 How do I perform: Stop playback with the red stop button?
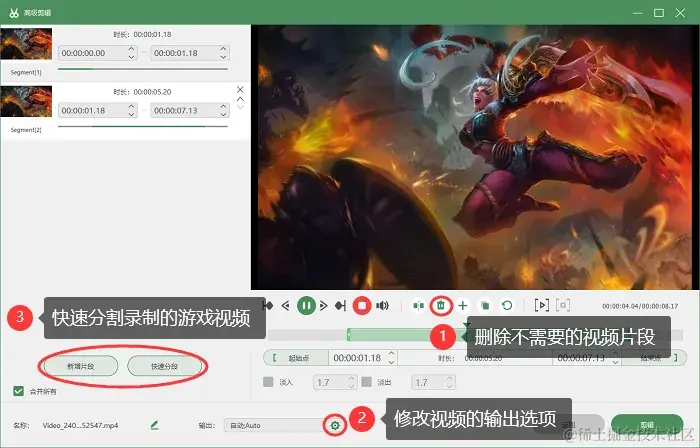362,306
